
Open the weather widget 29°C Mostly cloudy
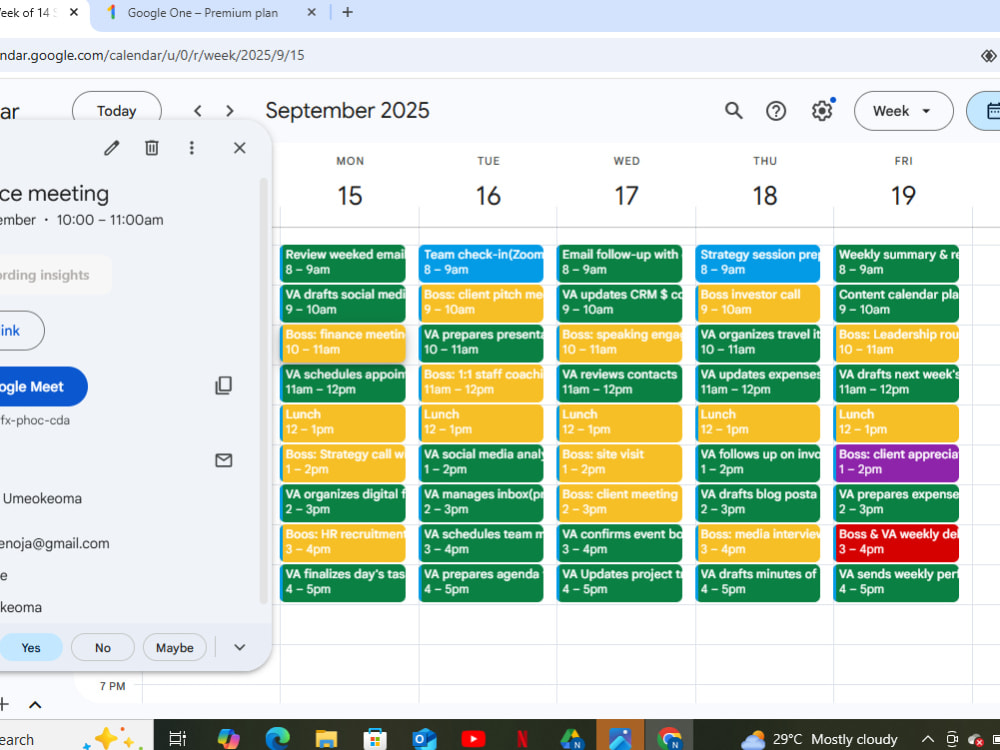[x=820, y=739]
